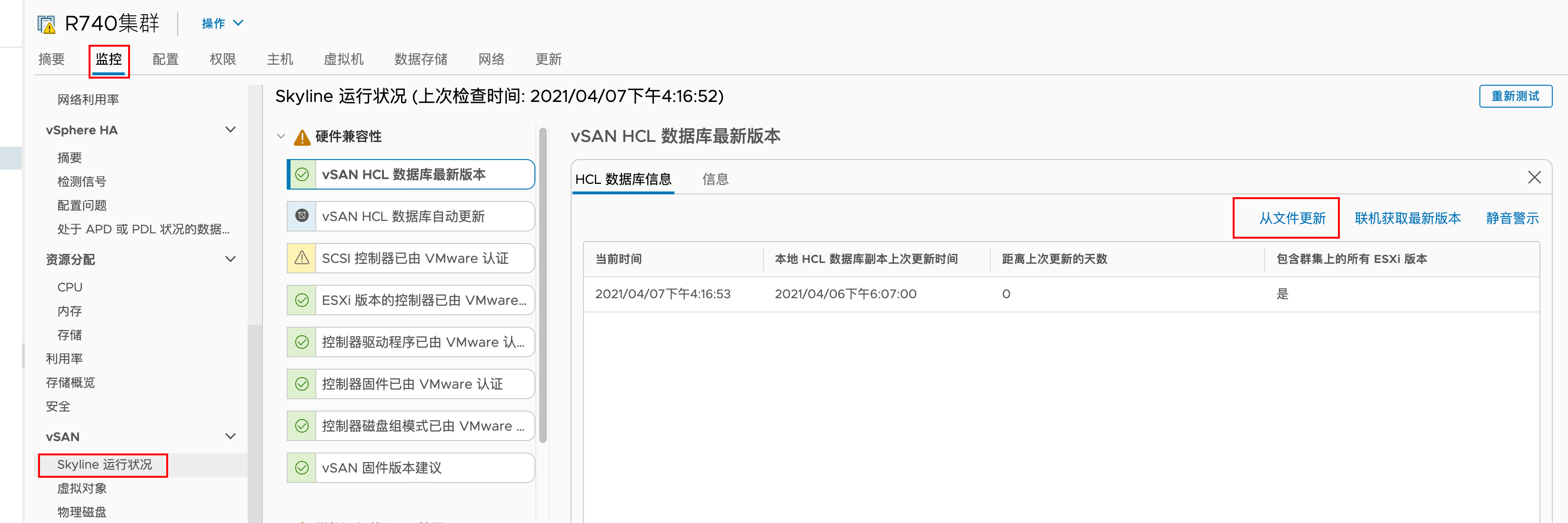The image size is (1568, 523).
Task: Collapse the 资源分配 section
Action: point(230,260)
